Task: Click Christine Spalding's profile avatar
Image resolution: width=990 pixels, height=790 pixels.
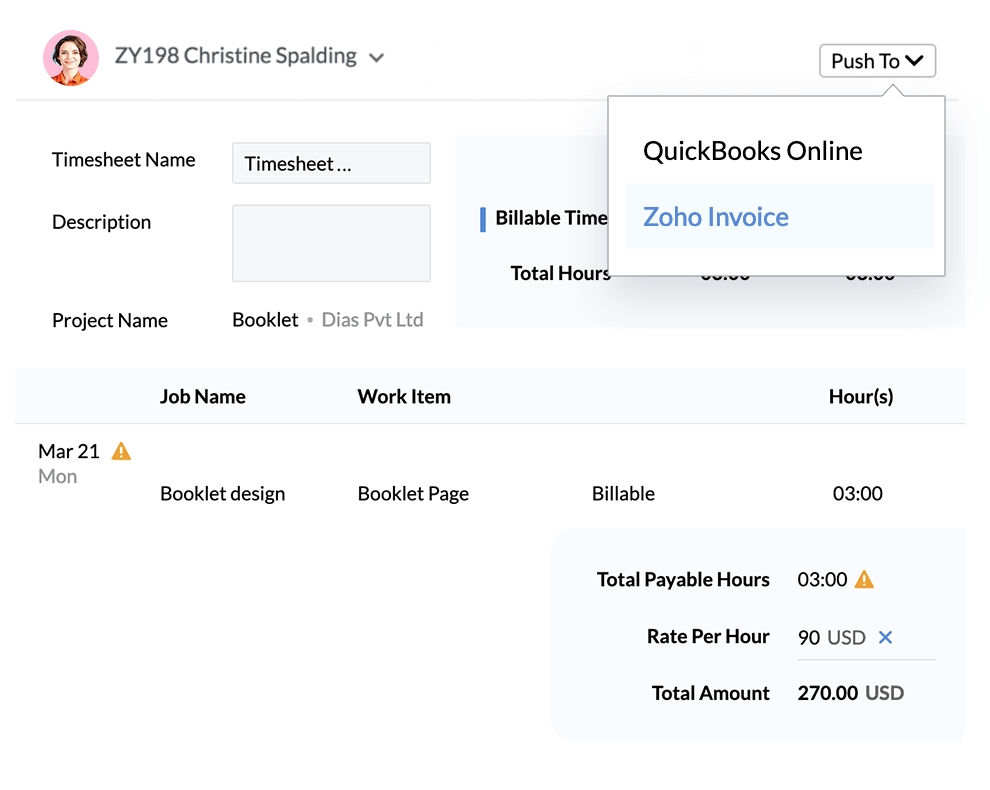Action: (x=71, y=57)
